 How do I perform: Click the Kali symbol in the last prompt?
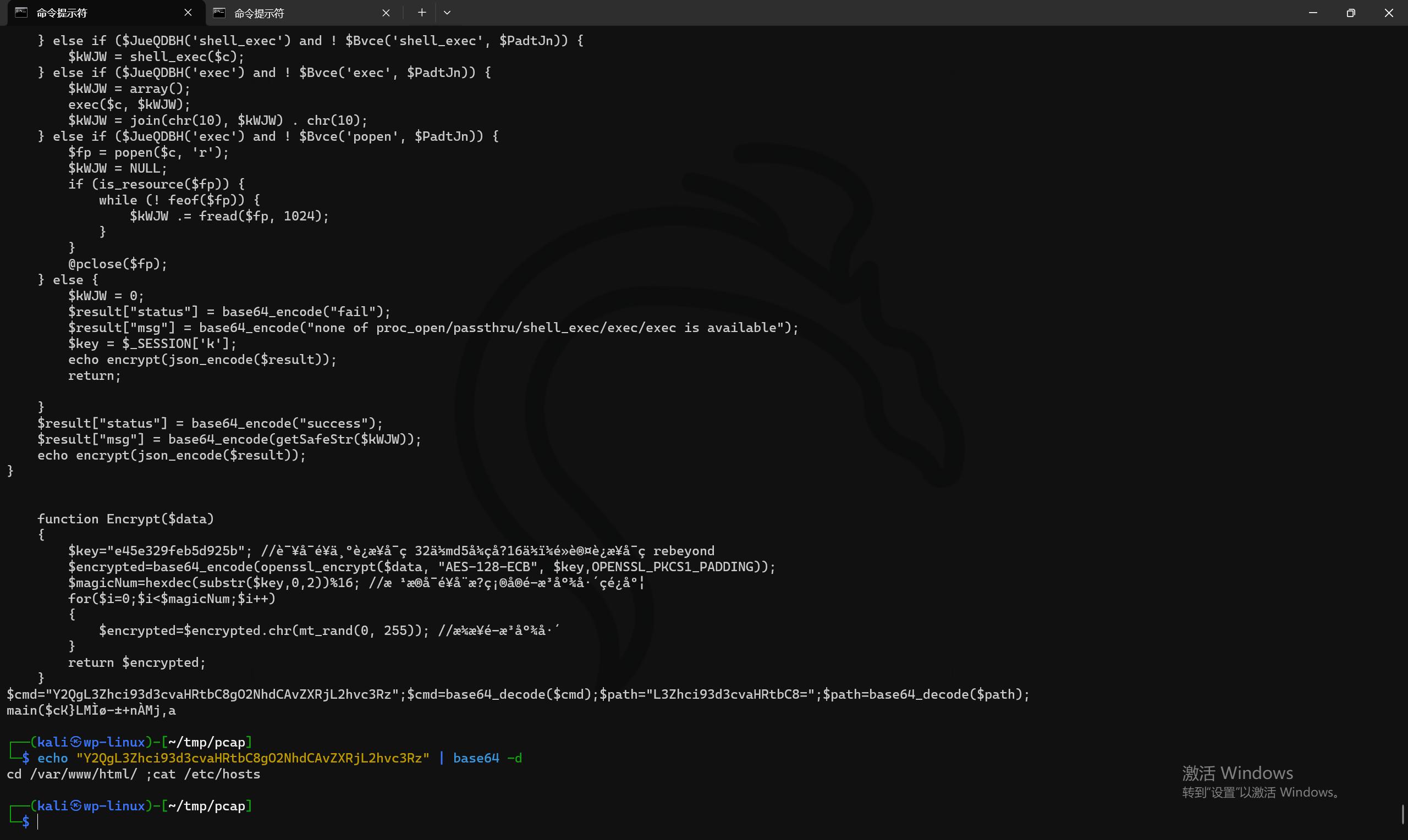tap(75, 805)
